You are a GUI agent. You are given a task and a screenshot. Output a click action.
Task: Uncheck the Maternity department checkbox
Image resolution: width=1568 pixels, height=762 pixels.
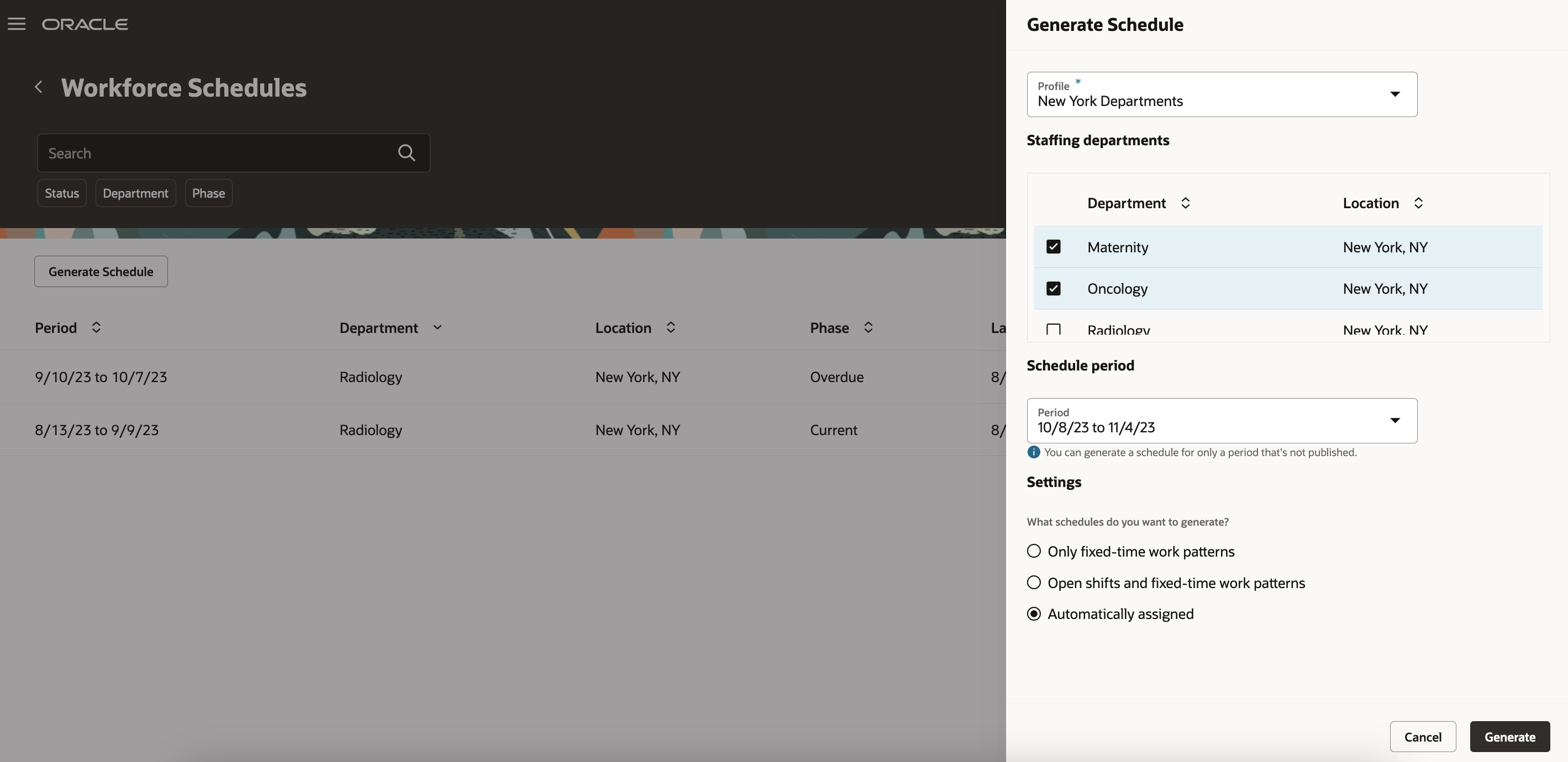(1054, 246)
